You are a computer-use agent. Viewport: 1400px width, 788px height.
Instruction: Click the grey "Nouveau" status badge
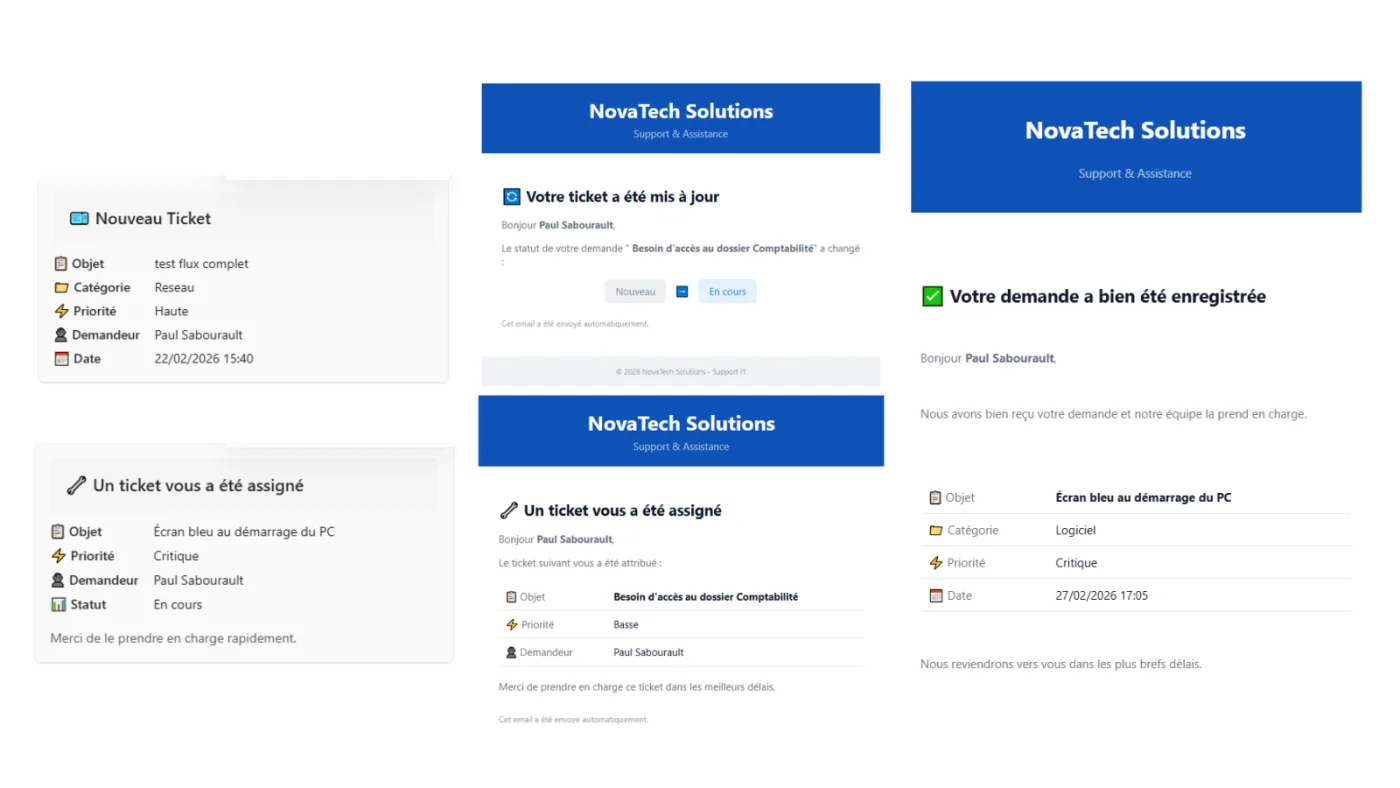click(635, 292)
